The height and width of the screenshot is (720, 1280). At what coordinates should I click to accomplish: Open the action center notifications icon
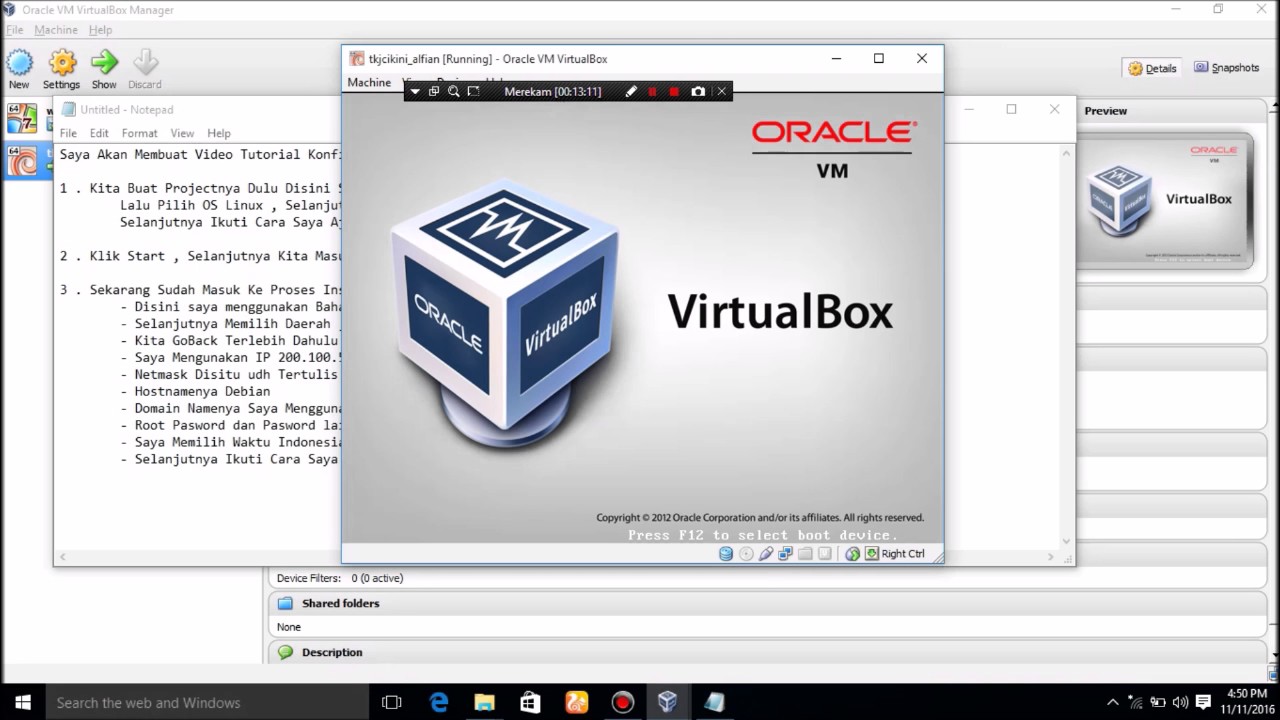[x=1203, y=702]
